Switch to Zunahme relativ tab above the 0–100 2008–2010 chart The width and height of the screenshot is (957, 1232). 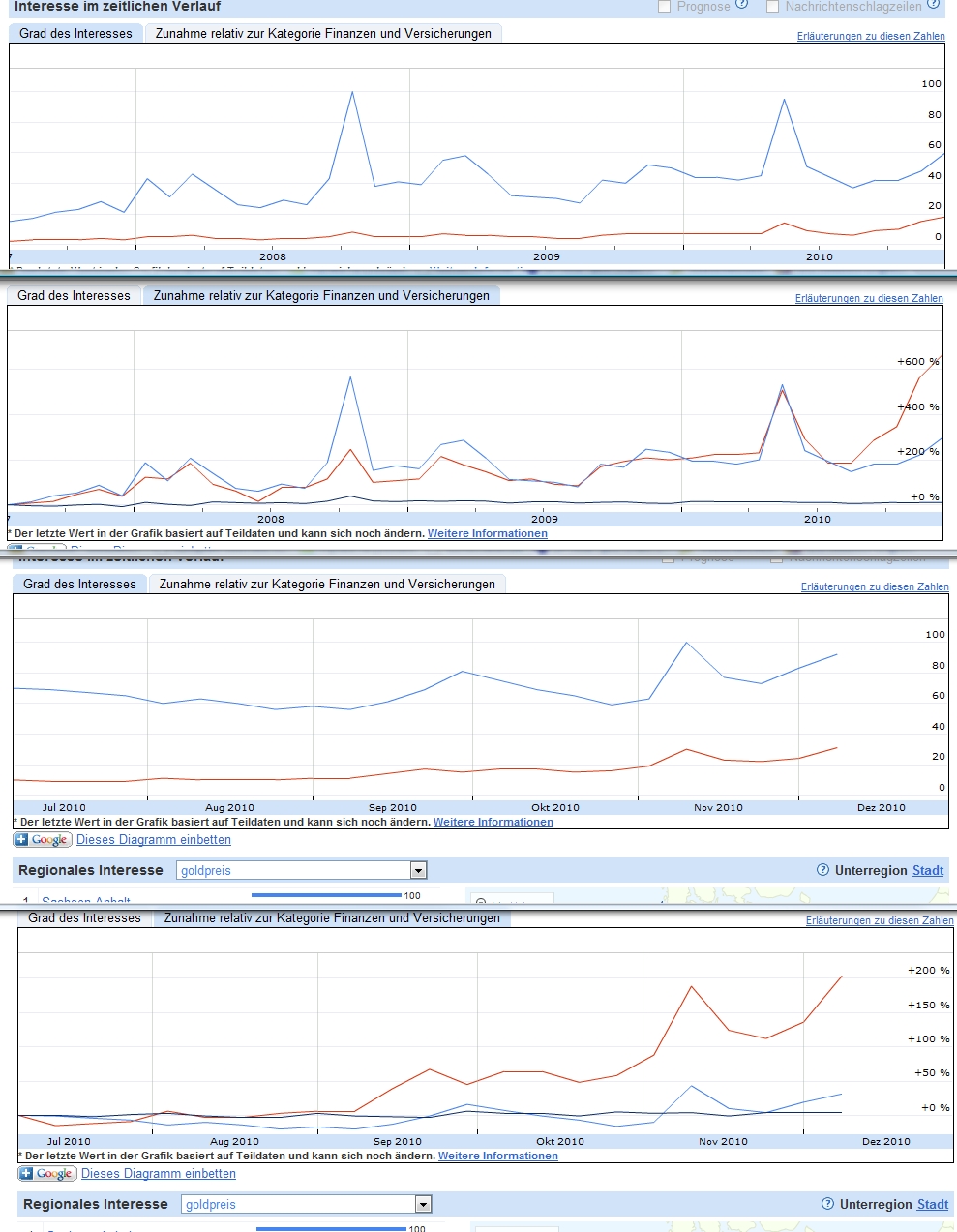pyautogui.click(x=323, y=33)
